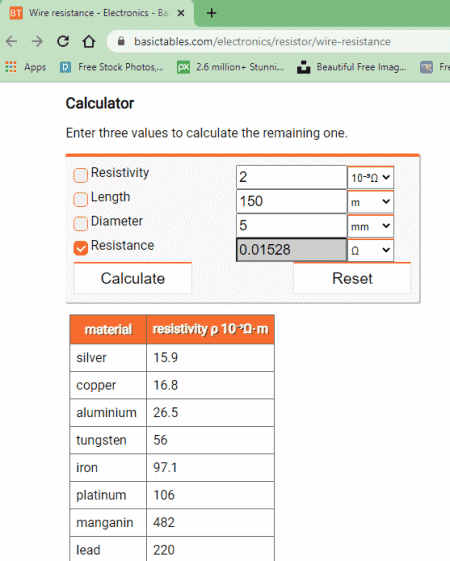Open the diameter unit dropdown showing mm
The height and width of the screenshot is (561, 450).
370,226
